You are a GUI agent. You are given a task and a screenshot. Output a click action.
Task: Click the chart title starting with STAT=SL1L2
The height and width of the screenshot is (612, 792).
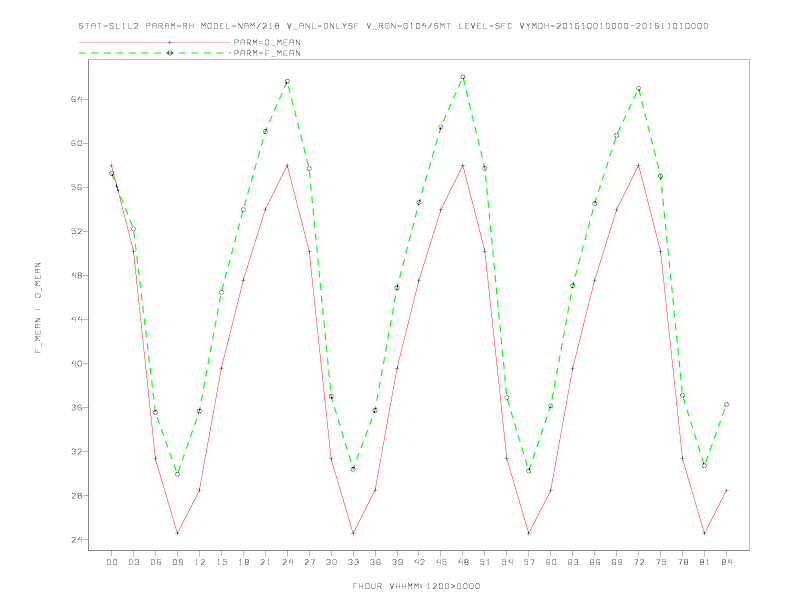[x=393, y=26]
